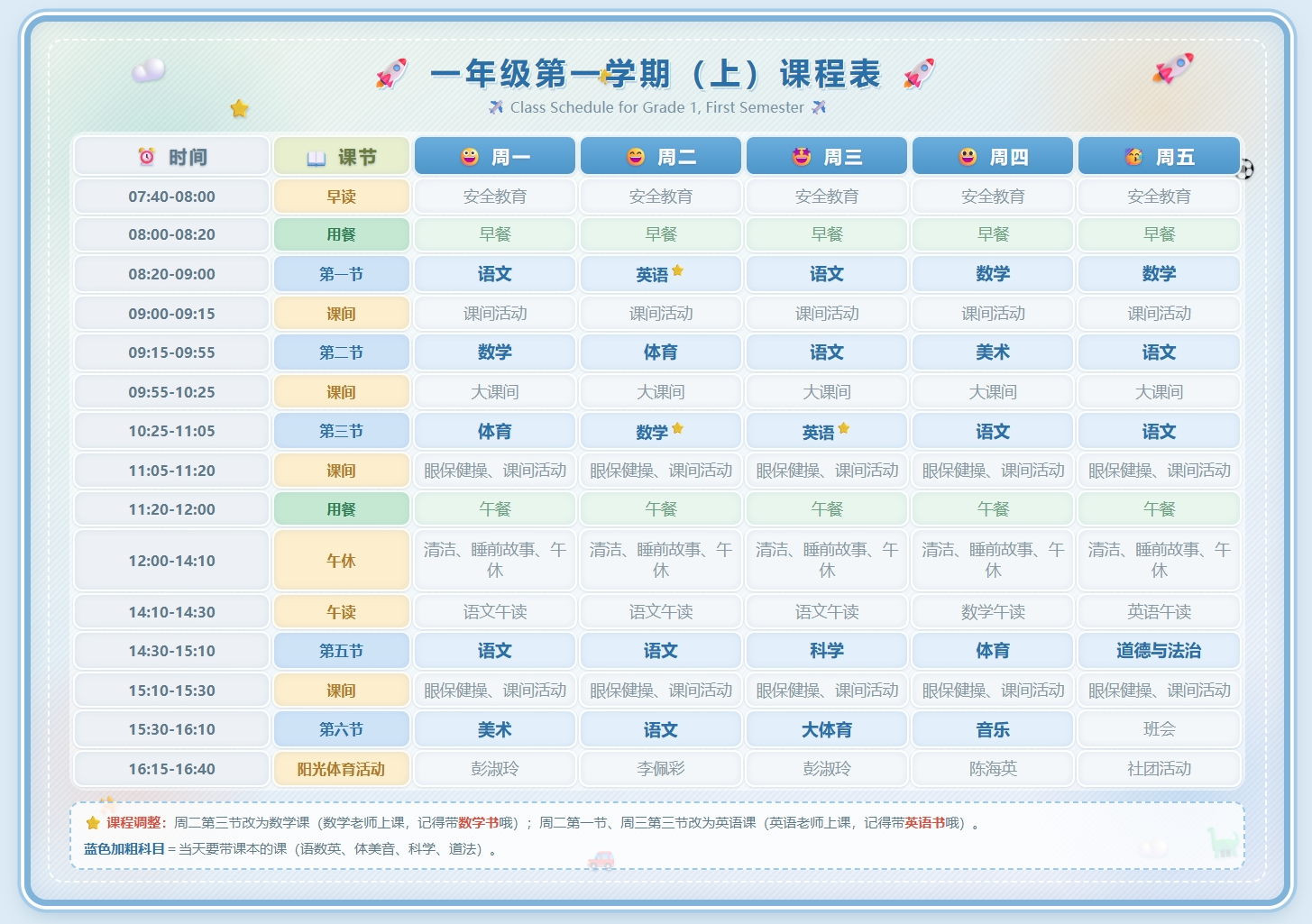Viewport: 1312px width, 924px height.
Task: Click the 蓝色加粗科目 note text
Action: point(124,849)
